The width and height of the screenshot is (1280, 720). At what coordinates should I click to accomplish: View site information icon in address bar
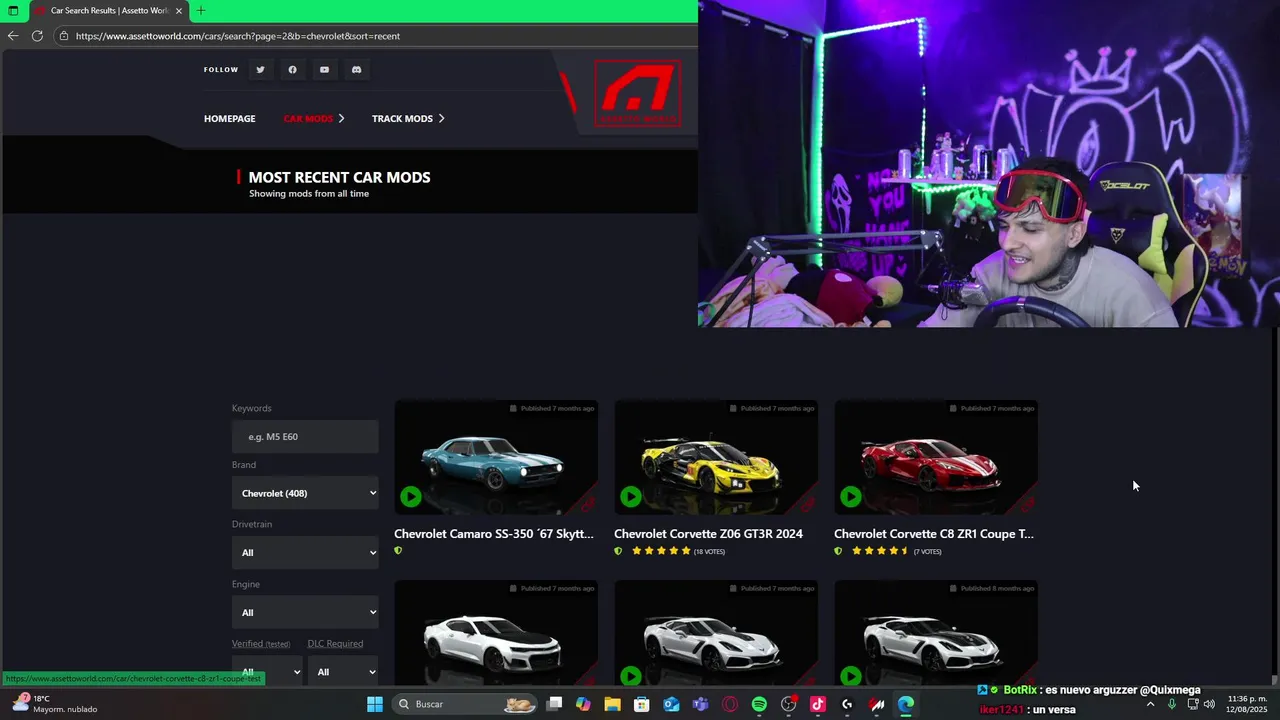(x=64, y=36)
